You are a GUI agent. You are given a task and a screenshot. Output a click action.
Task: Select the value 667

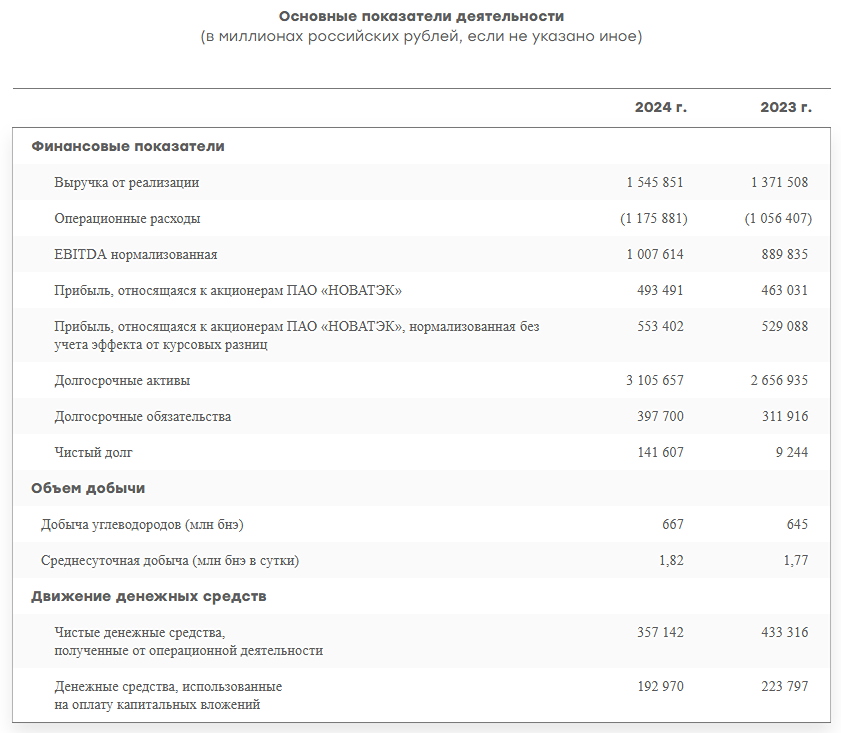click(x=673, y=524)
